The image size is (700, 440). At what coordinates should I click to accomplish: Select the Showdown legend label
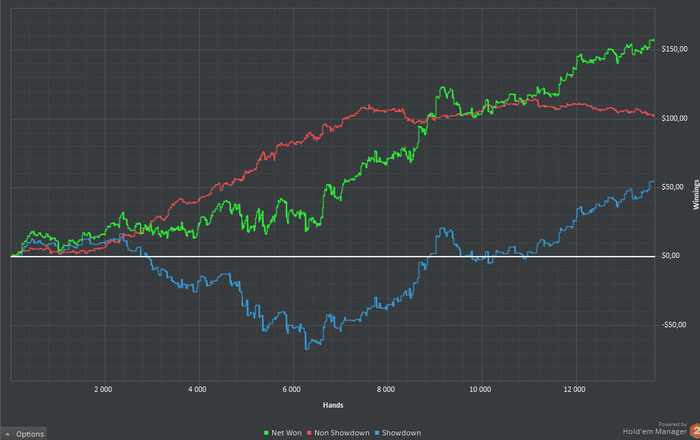(401, 433)
